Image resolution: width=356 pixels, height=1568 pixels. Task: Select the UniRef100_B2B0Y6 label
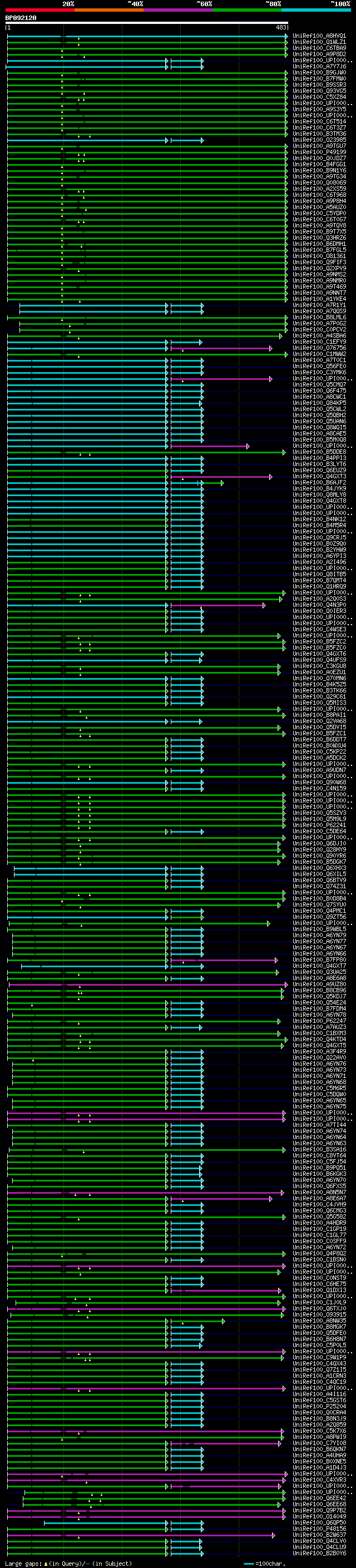[x=319, y=1553]
